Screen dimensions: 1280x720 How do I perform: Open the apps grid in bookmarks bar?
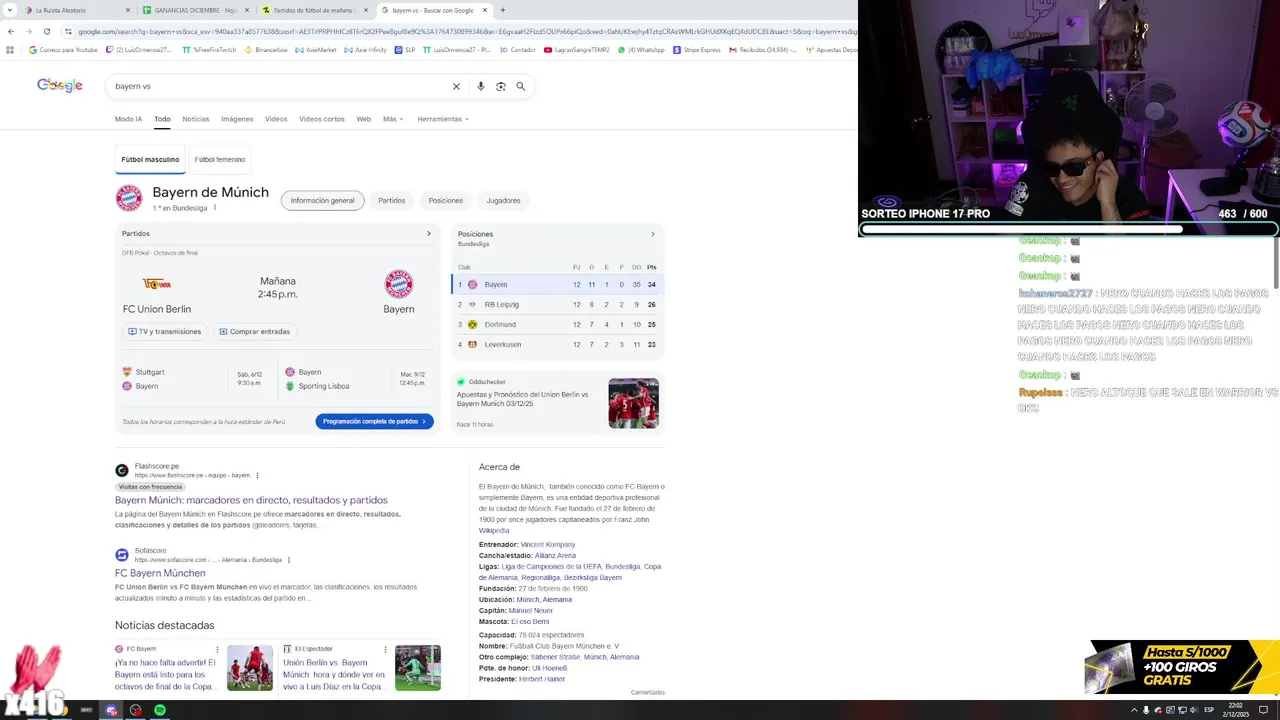click(x=10, y=49)
